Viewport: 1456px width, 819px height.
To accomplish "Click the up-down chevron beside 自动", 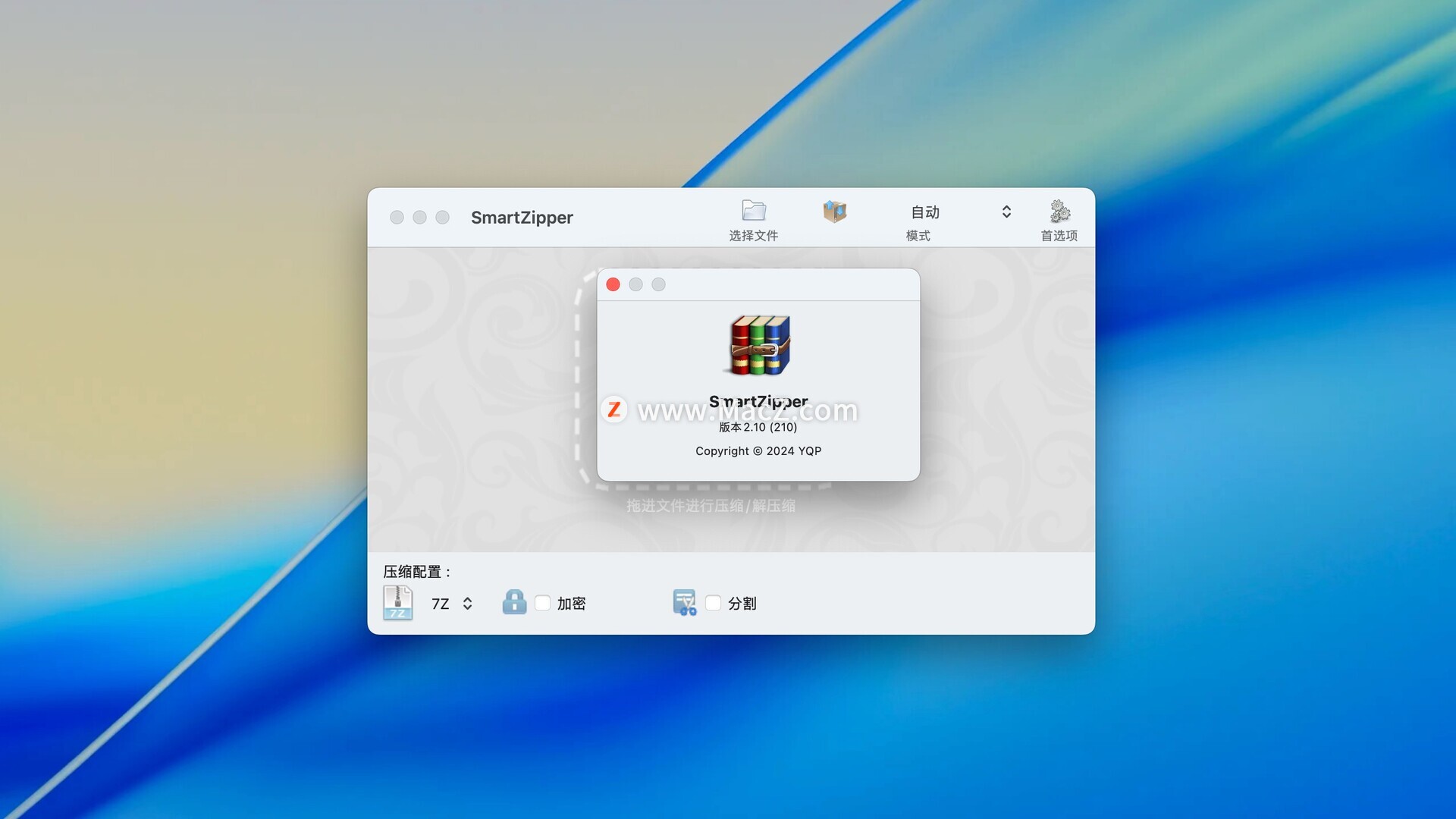I will (x=1006, y=212).
